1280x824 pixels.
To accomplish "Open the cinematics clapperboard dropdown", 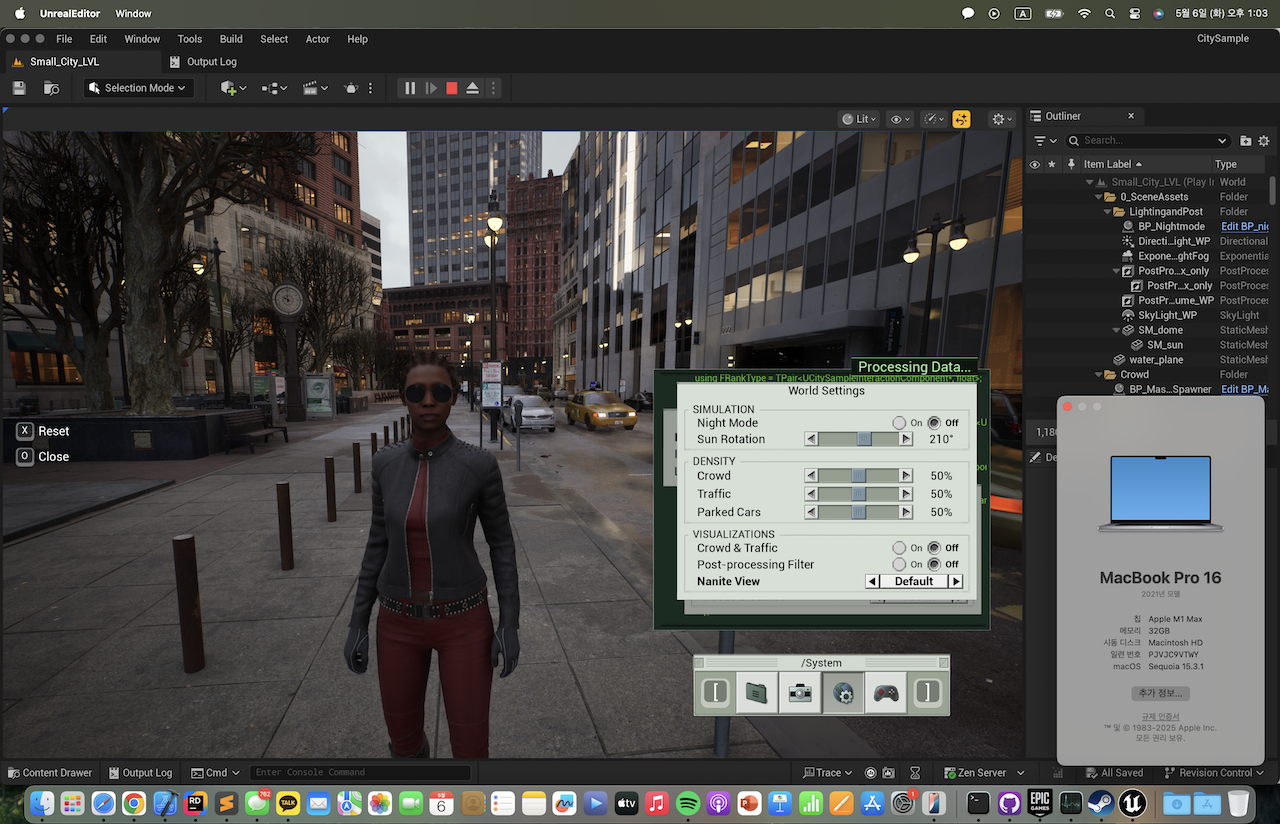I will [x=316, y=88].
